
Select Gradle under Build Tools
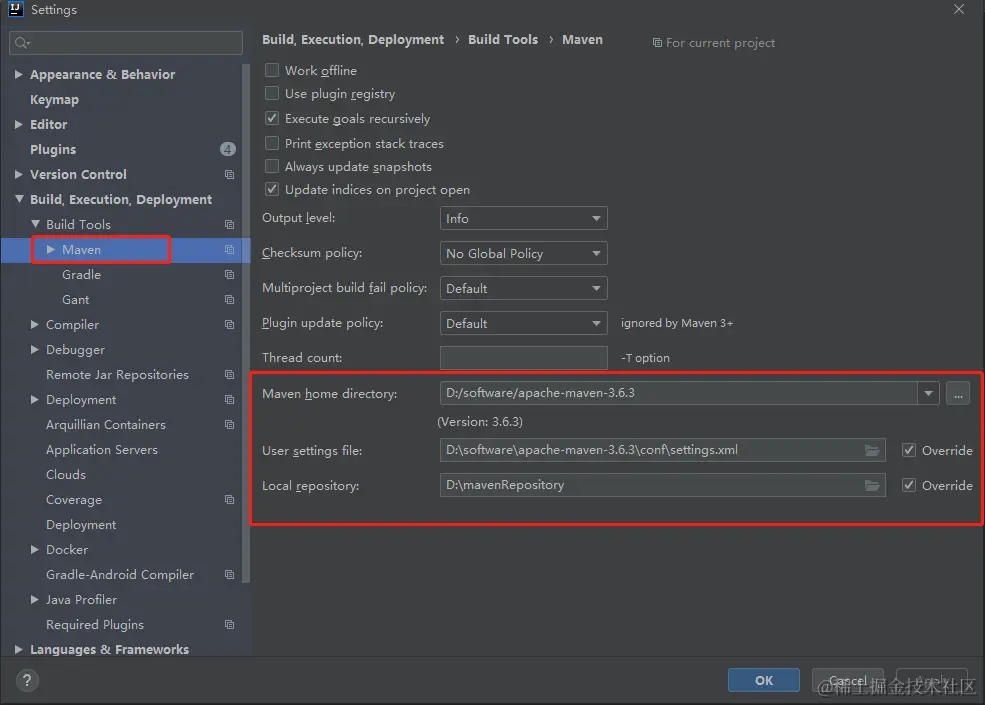tap(81, 275)
